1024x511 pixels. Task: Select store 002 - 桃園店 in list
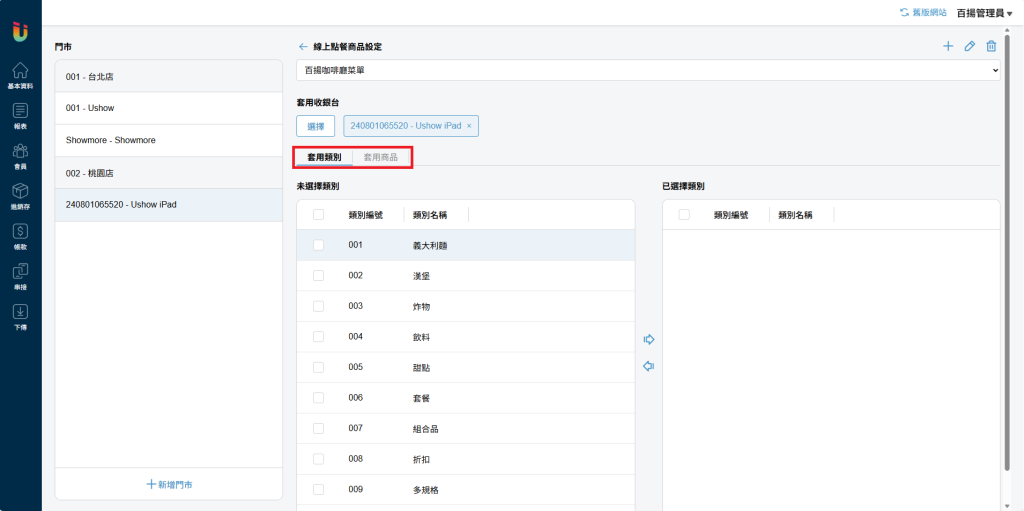coord(169,173)
